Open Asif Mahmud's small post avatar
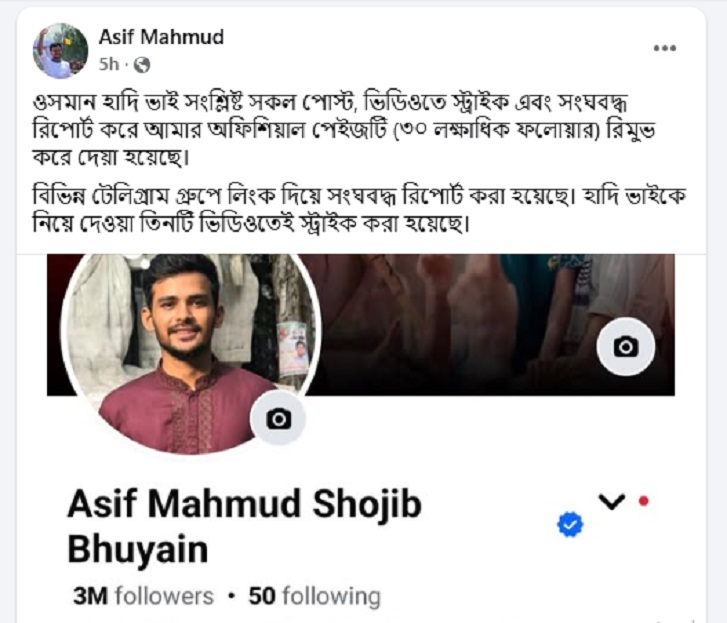The image size is (727, 623). point(60,51)
